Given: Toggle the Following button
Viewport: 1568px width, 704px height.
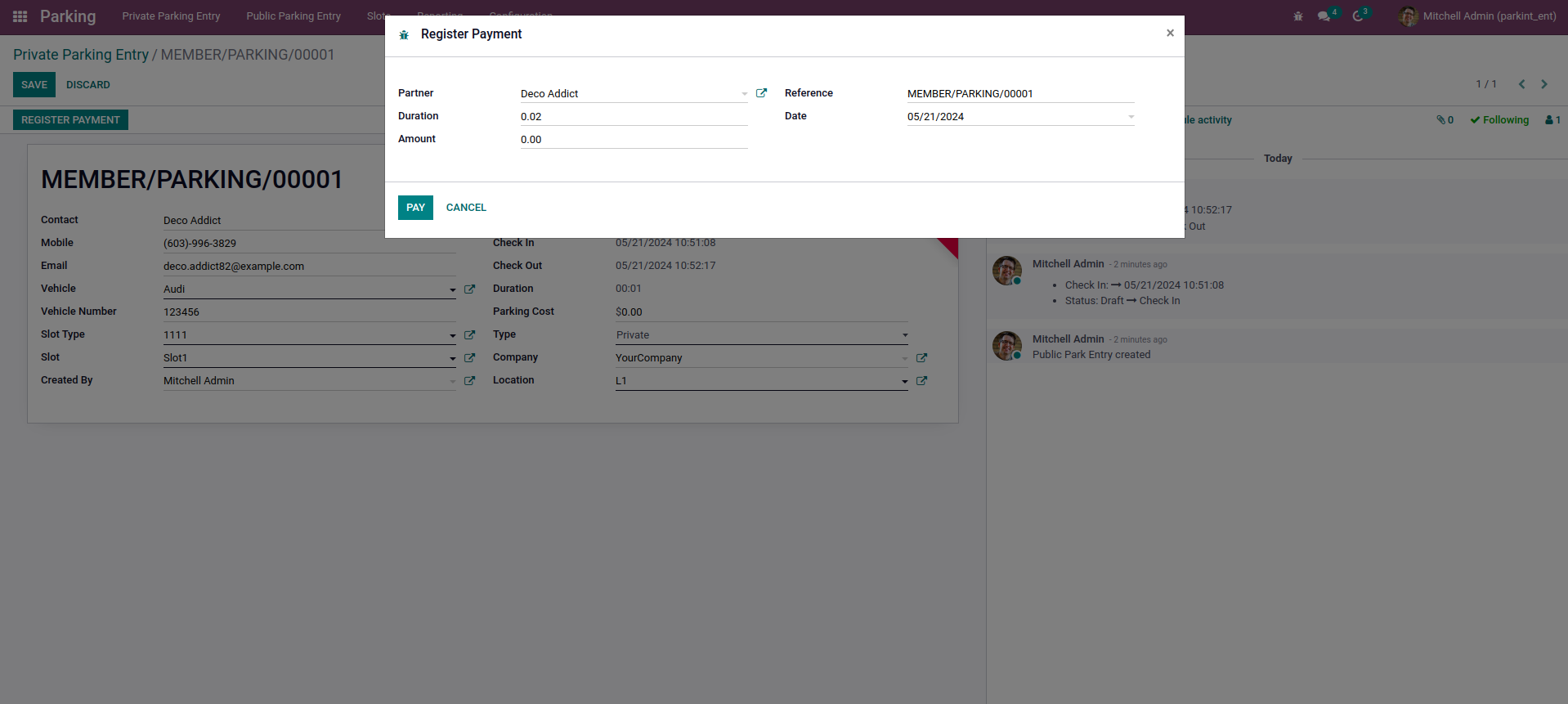Looking at the screenshot, I should click(1499, 120).
